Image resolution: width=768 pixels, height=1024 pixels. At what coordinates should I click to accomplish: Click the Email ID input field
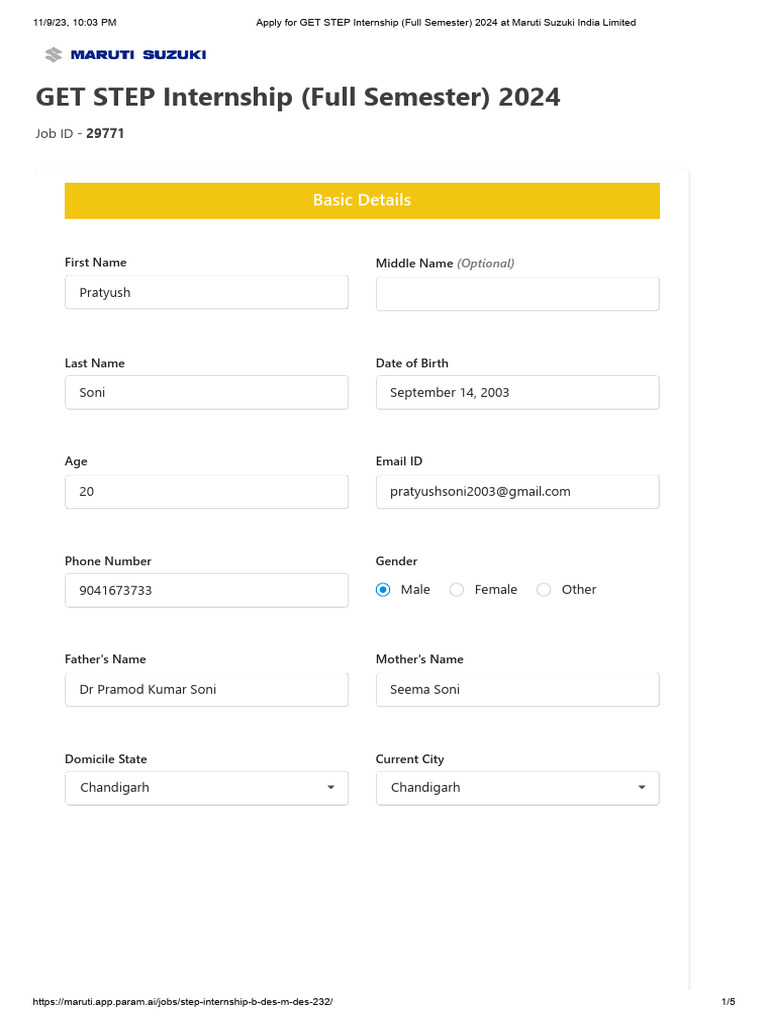[517, 491]
